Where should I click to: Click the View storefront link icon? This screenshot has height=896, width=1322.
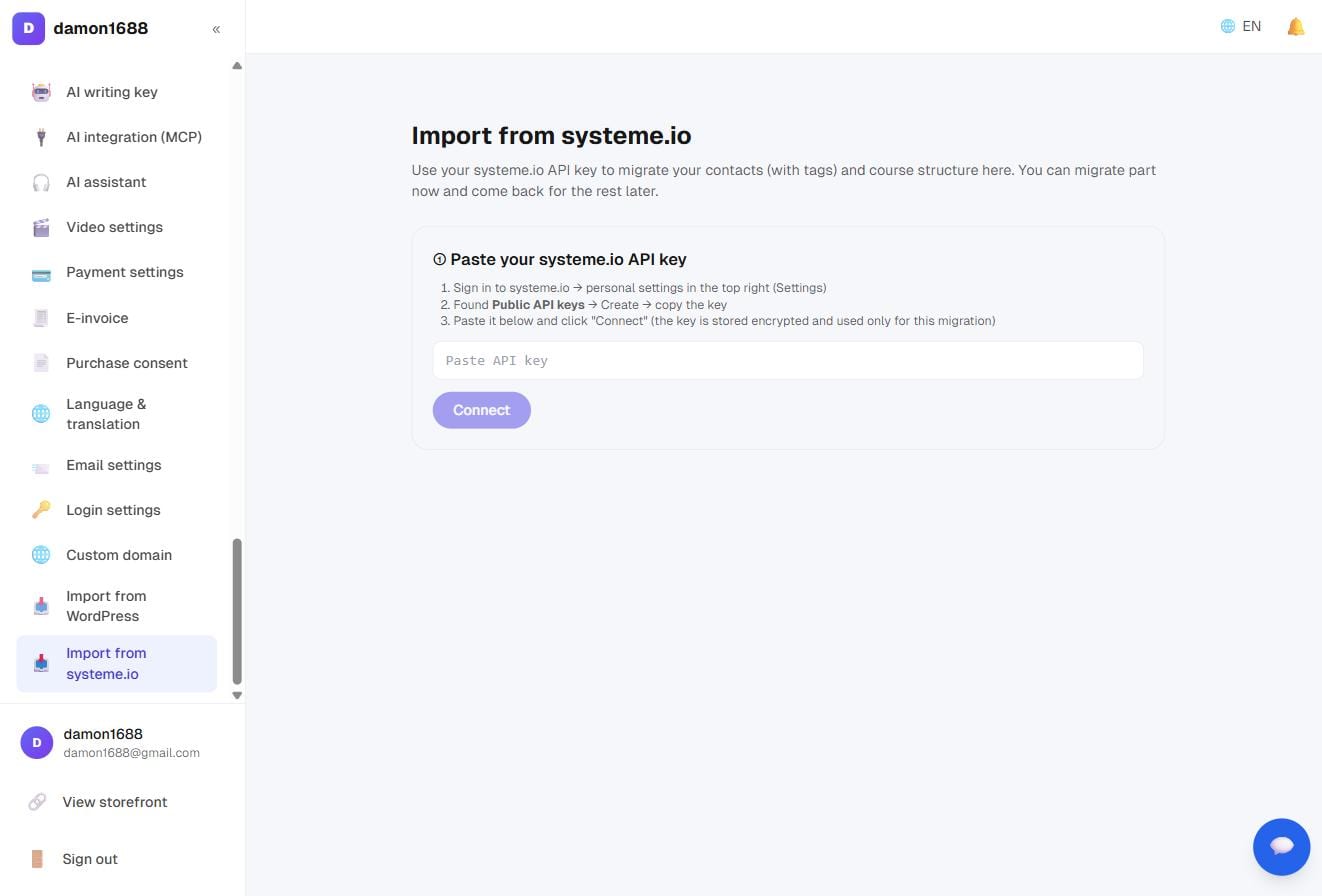(37, 802)
